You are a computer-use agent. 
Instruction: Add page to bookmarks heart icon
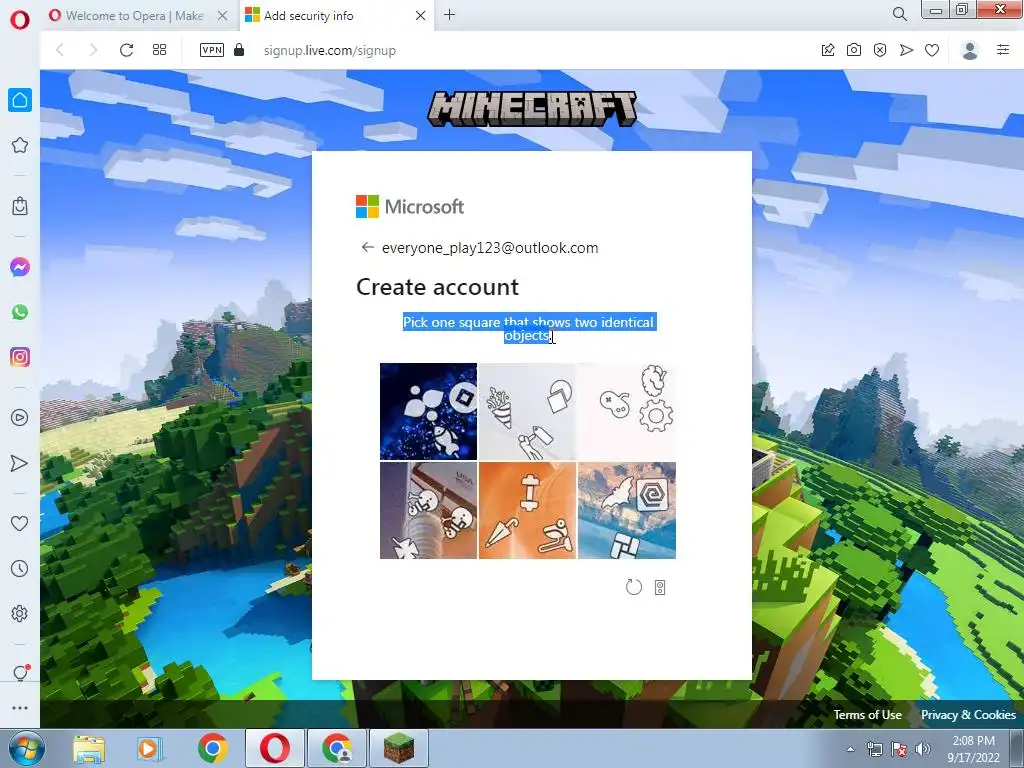click(932, 50)
